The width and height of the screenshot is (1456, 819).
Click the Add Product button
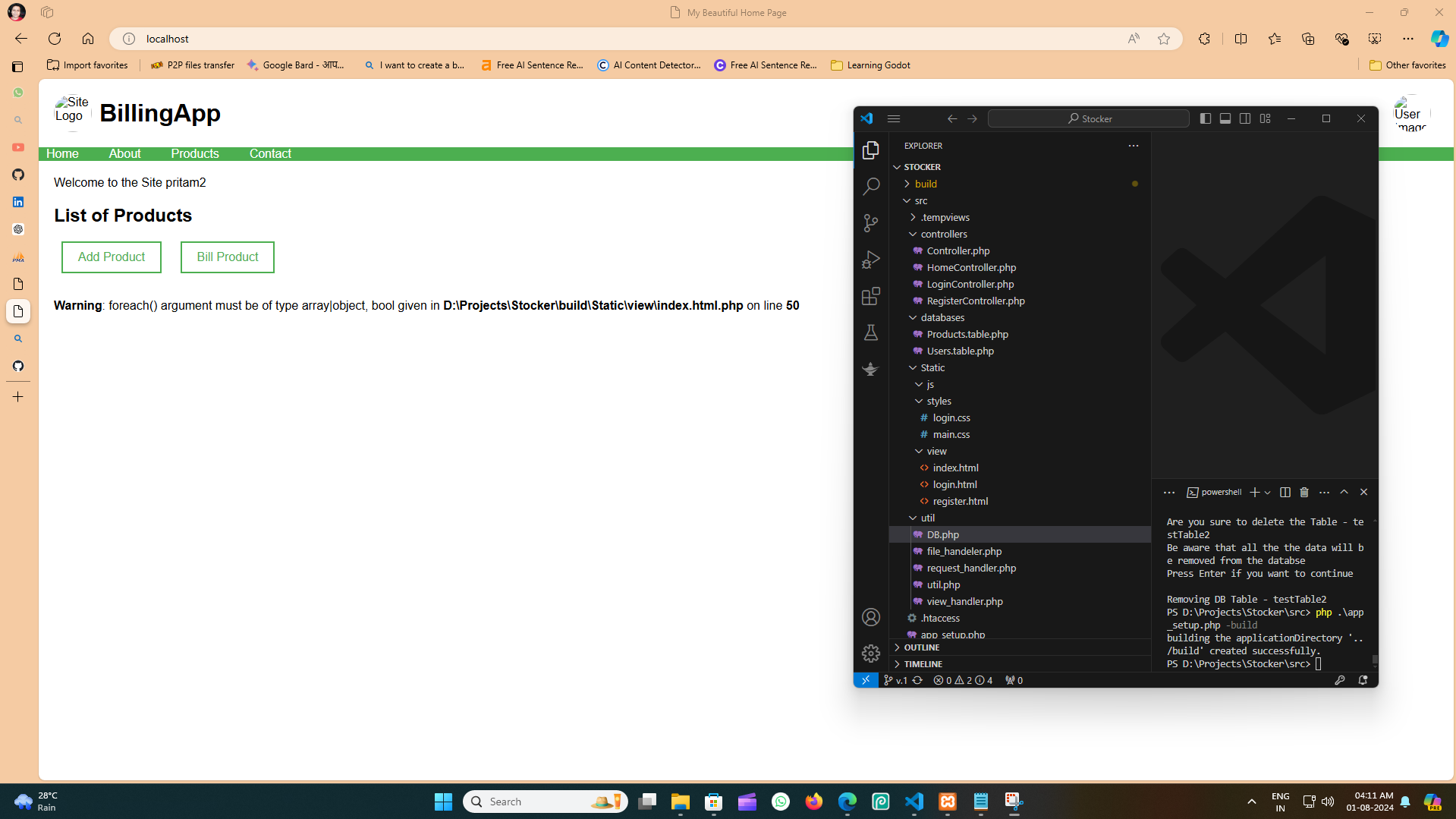pos(111,257)
